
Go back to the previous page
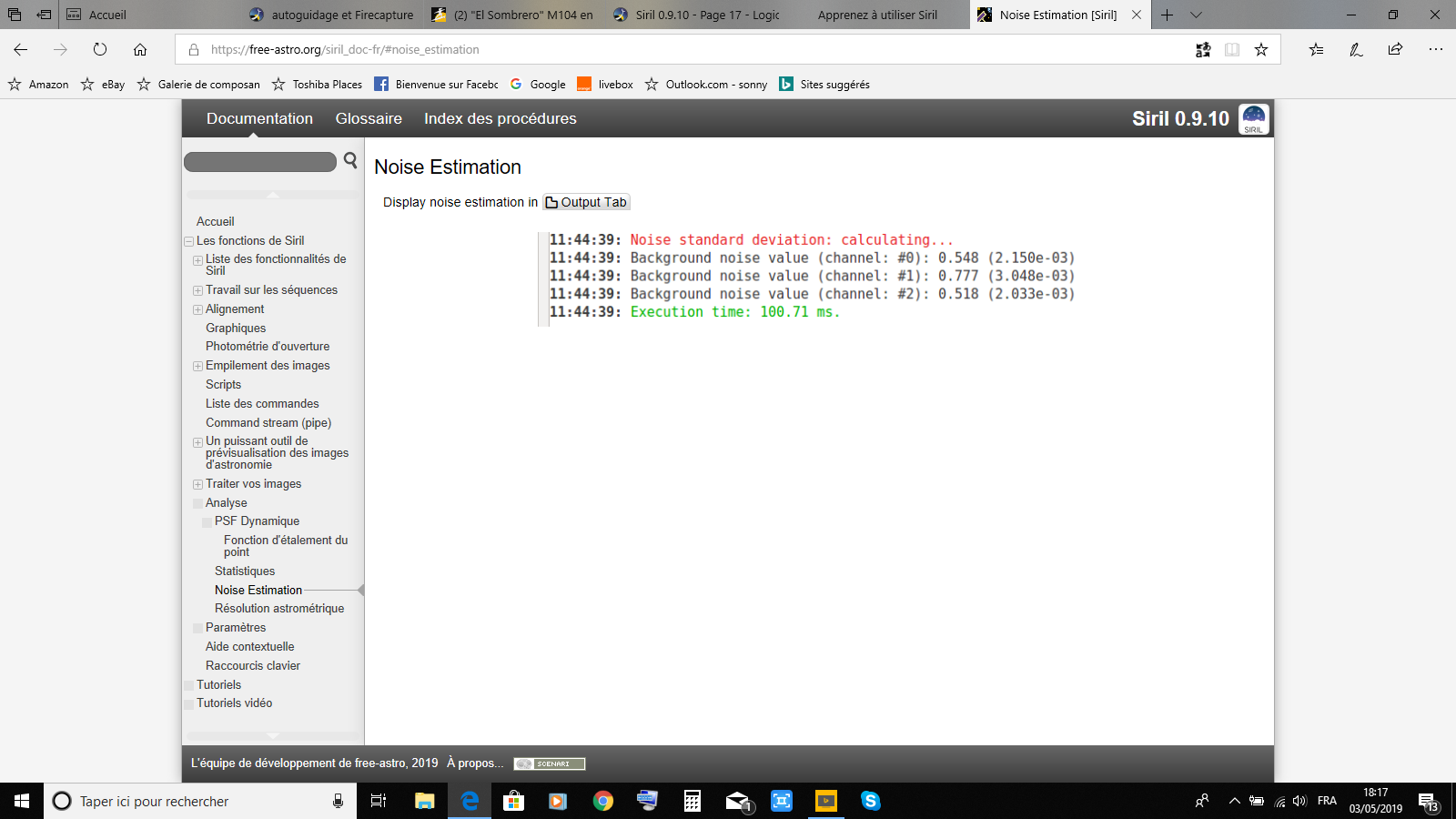[21, 49]
